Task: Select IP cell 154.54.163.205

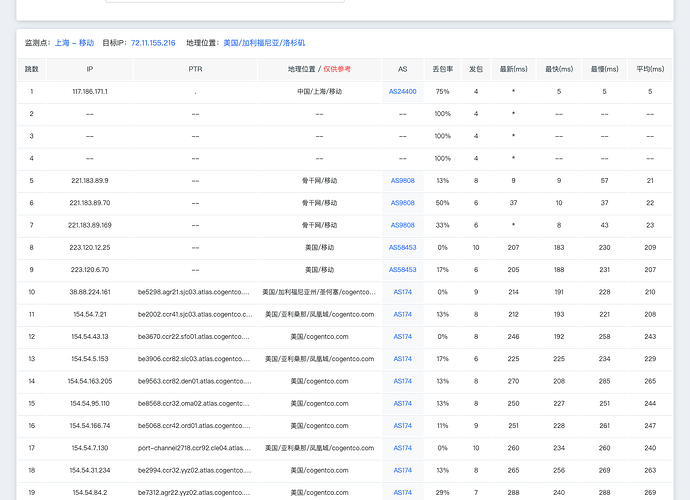Action: [90, 381]
